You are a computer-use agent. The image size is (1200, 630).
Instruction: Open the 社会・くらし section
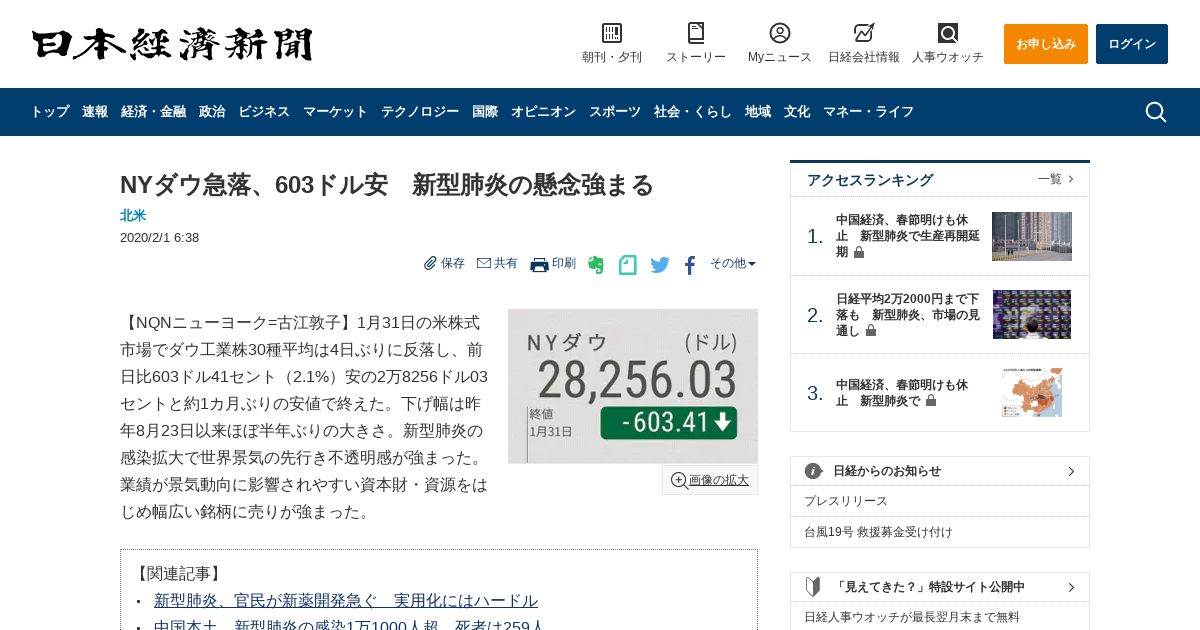click(x=693, y=112)
